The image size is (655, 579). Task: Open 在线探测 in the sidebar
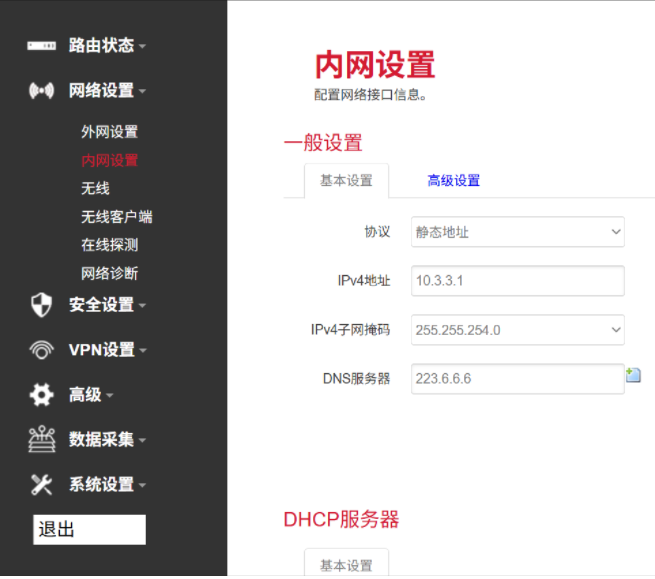pos(109,245)
